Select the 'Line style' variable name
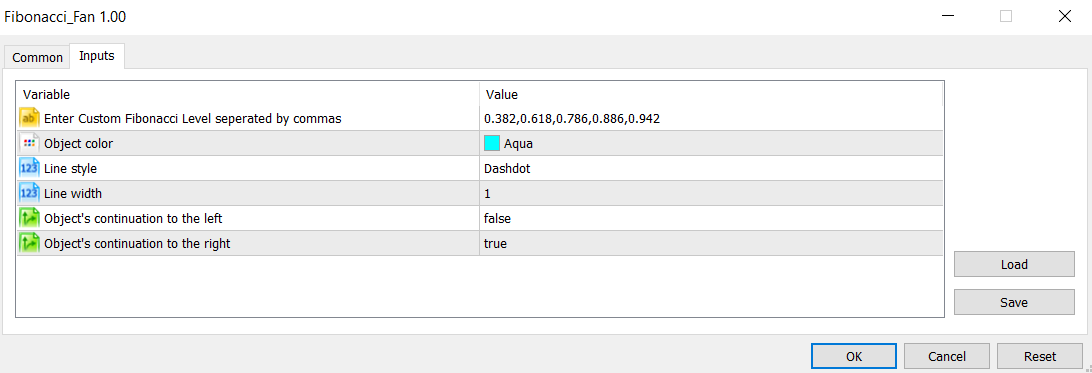 (x=70, y=168)
